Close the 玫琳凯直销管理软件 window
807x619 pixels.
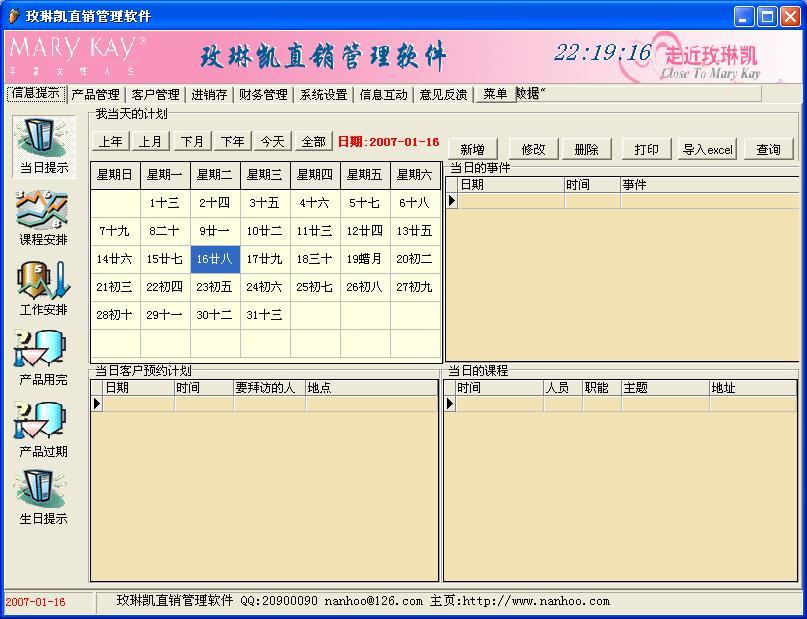(x=790, y=16)
